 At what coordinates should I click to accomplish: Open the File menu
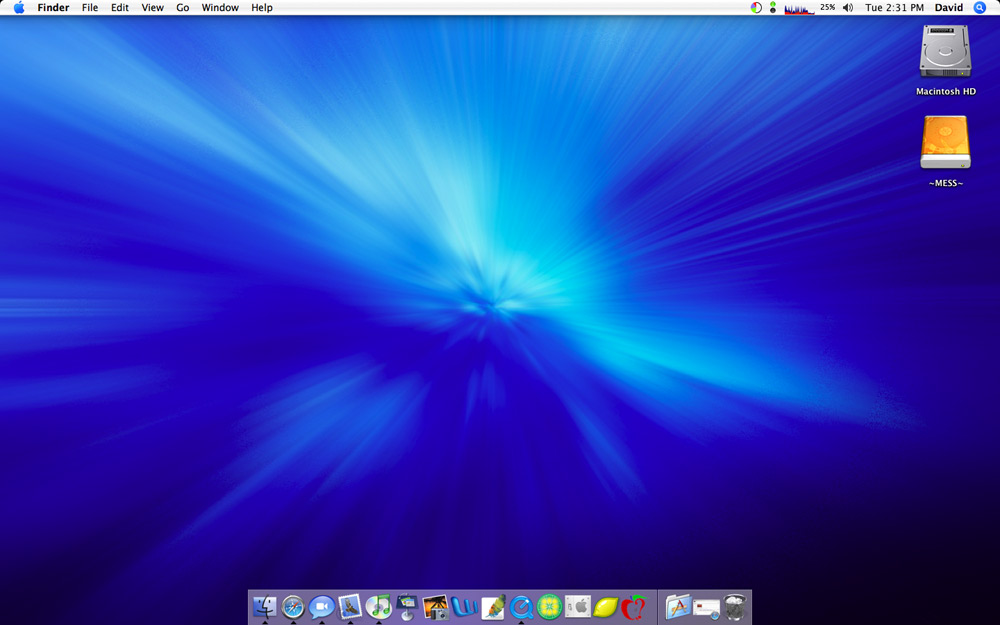click(90, 8)
